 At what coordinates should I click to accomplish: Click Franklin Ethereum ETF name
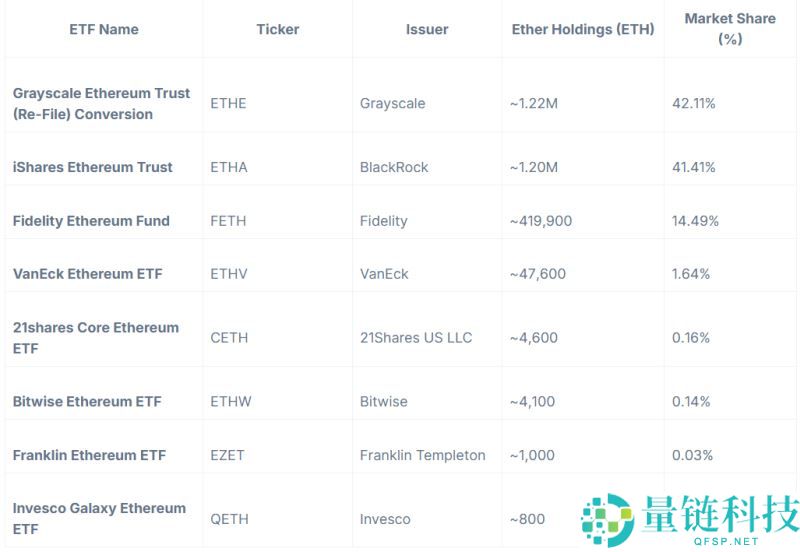click(89, 455)
